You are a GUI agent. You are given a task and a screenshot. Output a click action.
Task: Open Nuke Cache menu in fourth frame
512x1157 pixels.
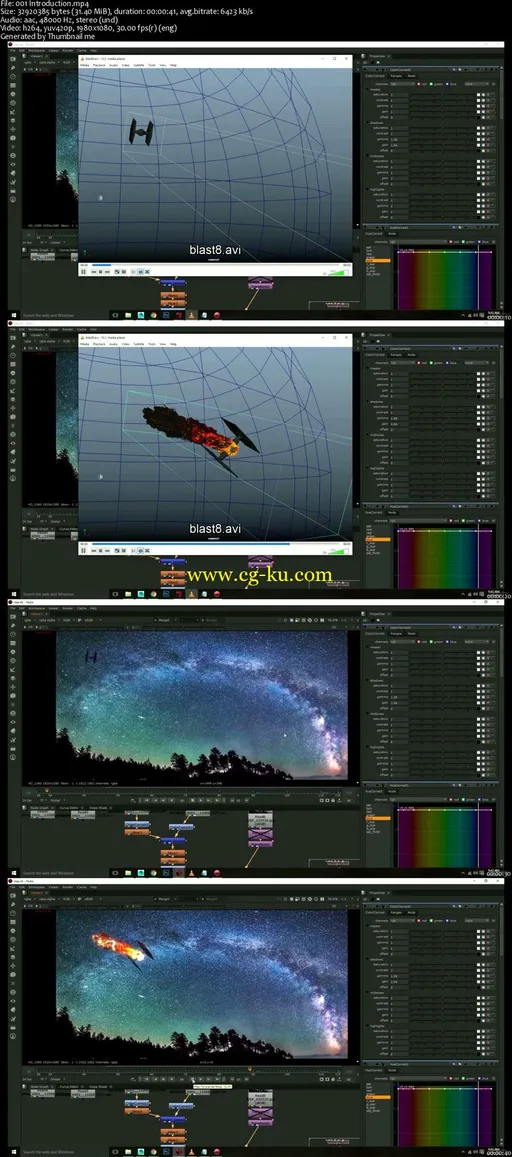[x=81, y=887]
